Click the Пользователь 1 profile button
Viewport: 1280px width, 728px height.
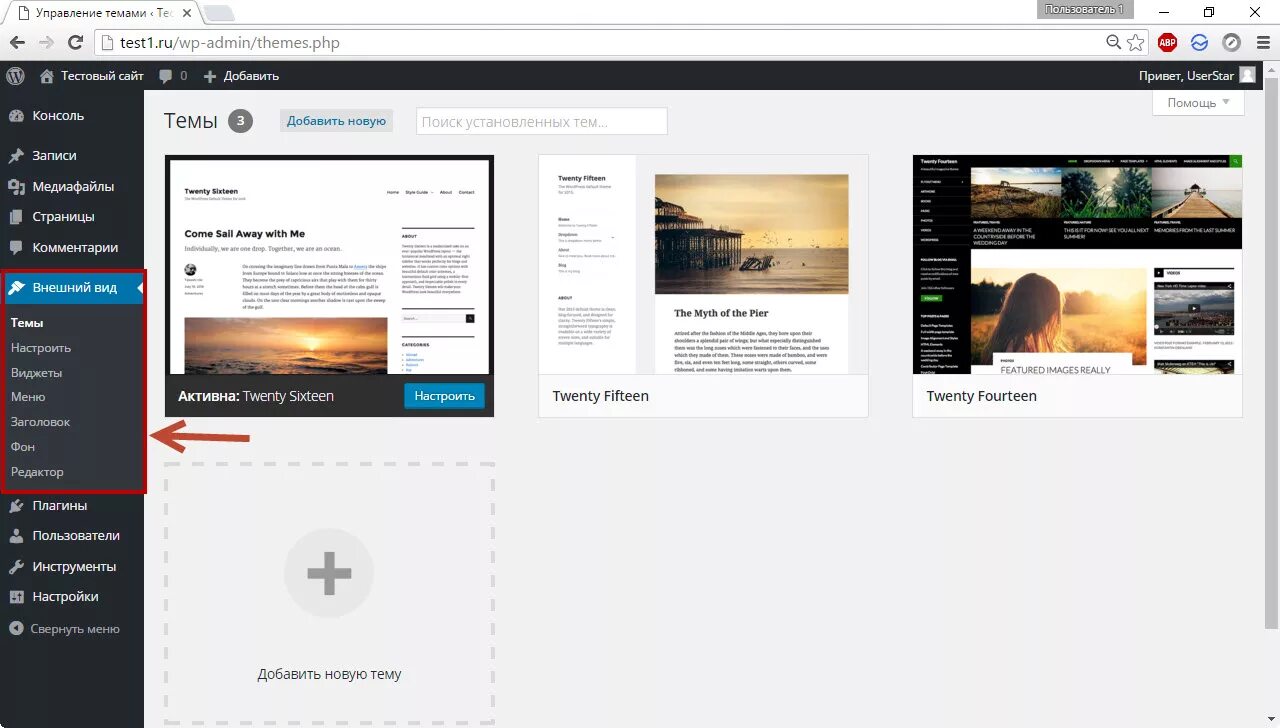coord(1085,9)
